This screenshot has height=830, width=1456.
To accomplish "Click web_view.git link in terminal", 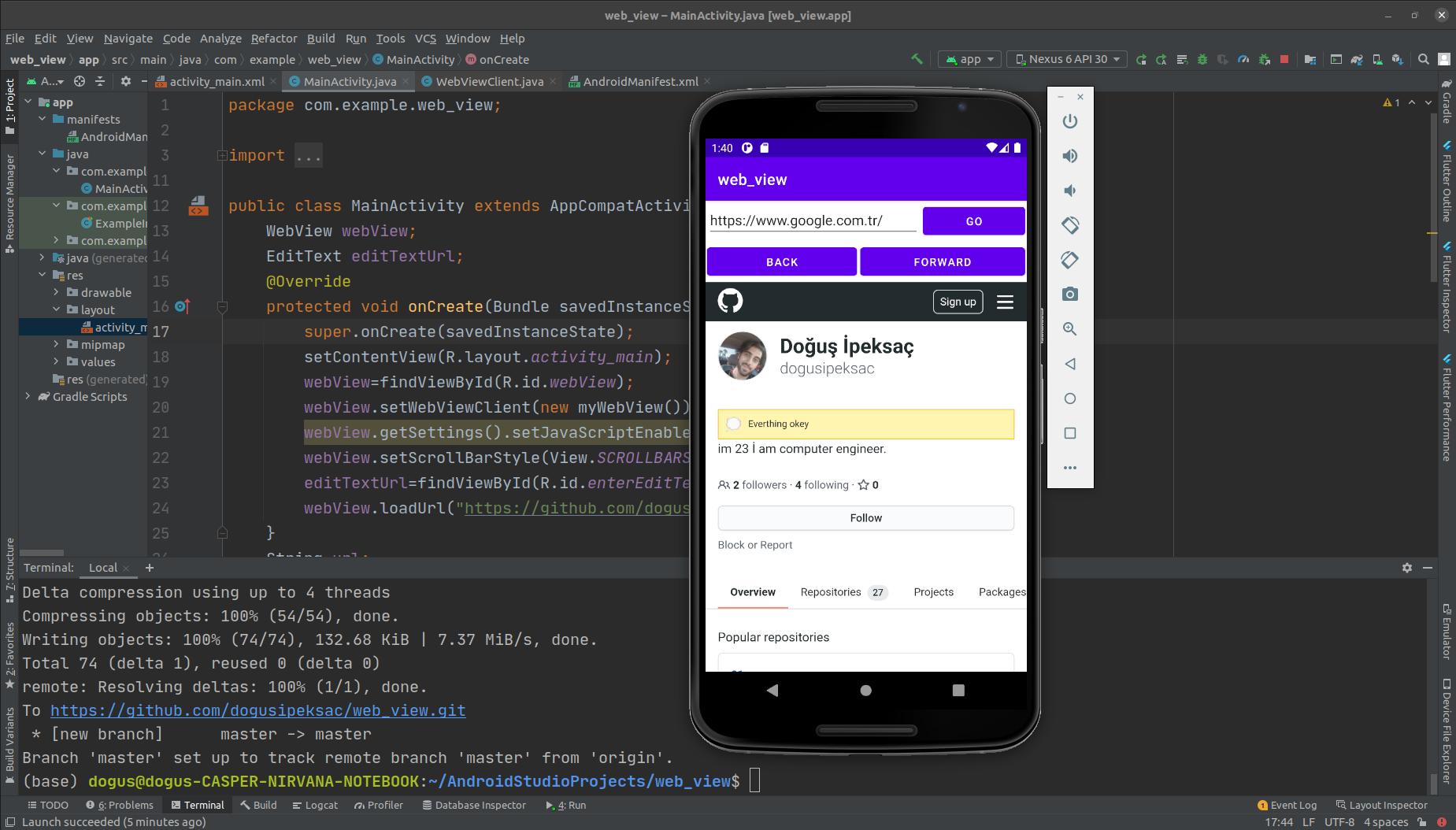I will coord(257,710).
